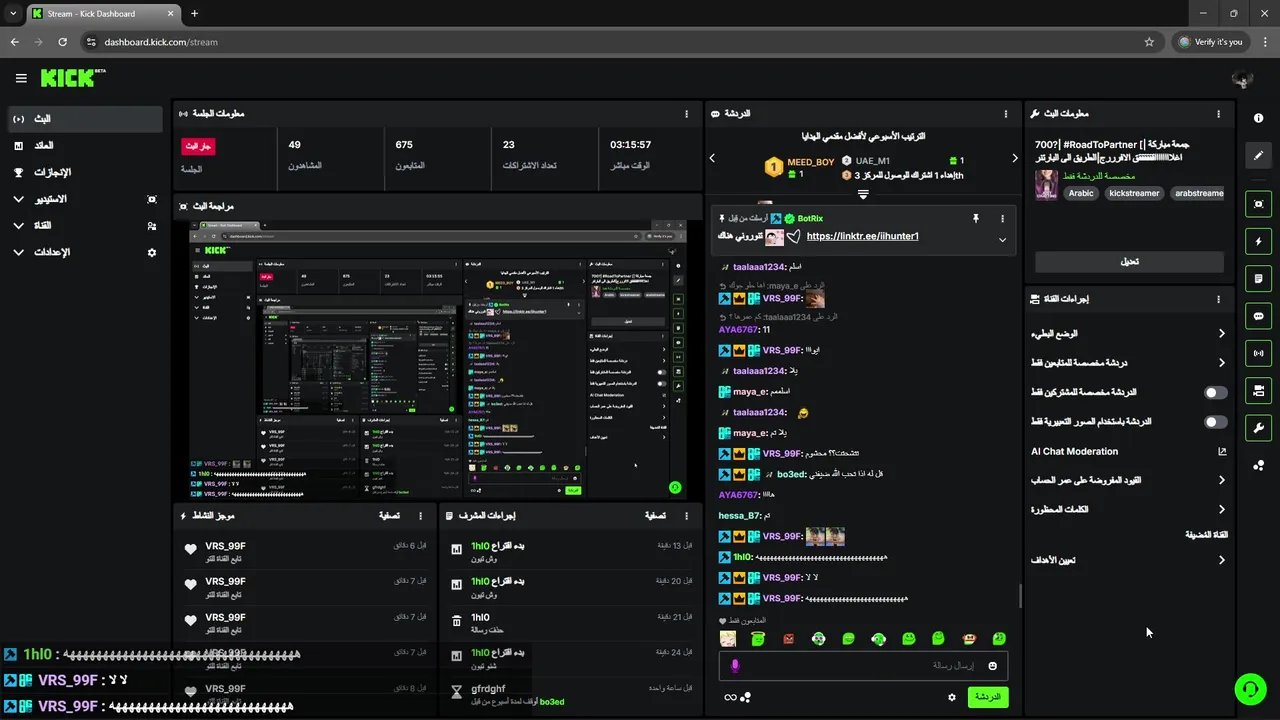Open chat settings gear icon
This screenshot has width=1280, height=720.
click(x=952, y=697)
